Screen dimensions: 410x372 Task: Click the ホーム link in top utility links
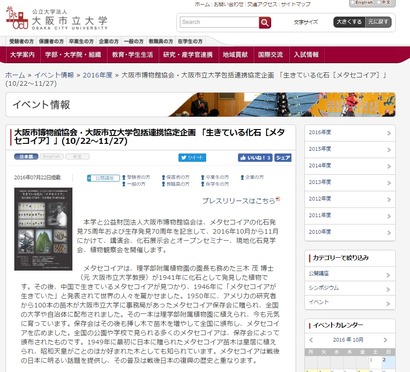click(202, 4)
